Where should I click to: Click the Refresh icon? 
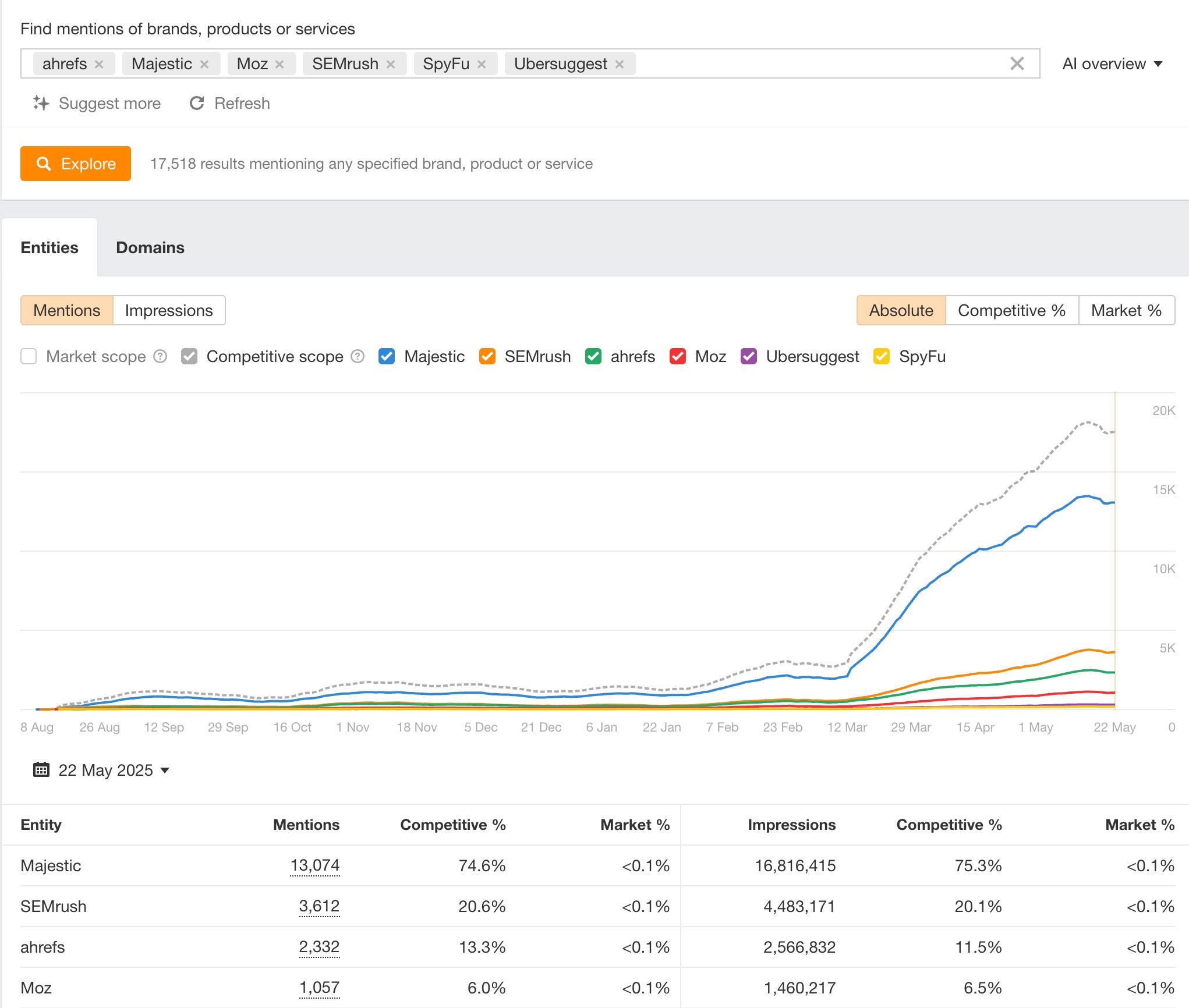click(197, 103)
